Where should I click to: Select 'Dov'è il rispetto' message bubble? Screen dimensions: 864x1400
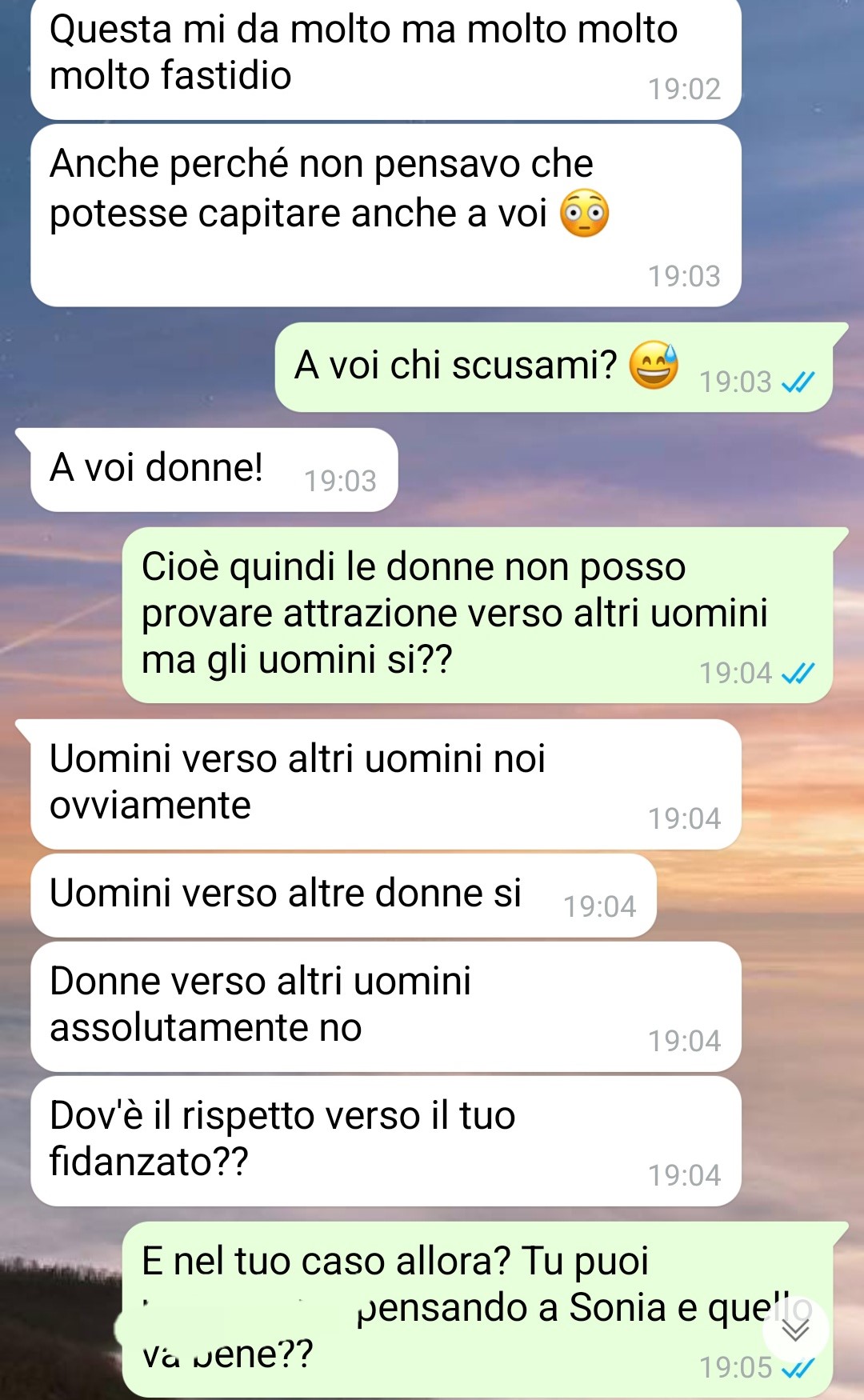click(386, 1141)
